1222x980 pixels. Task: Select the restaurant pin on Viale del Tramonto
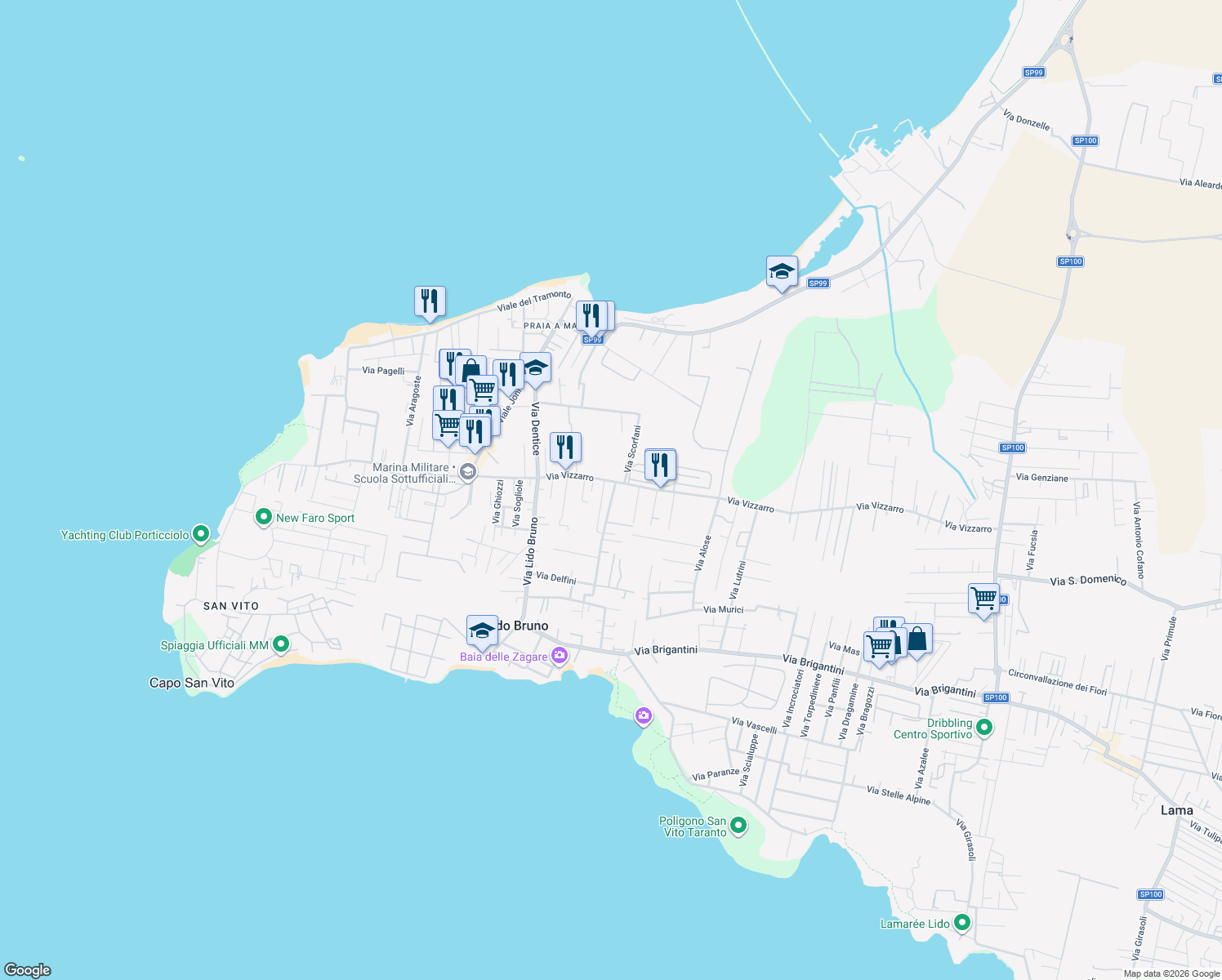pyautogui.click(x=430, y=302)
